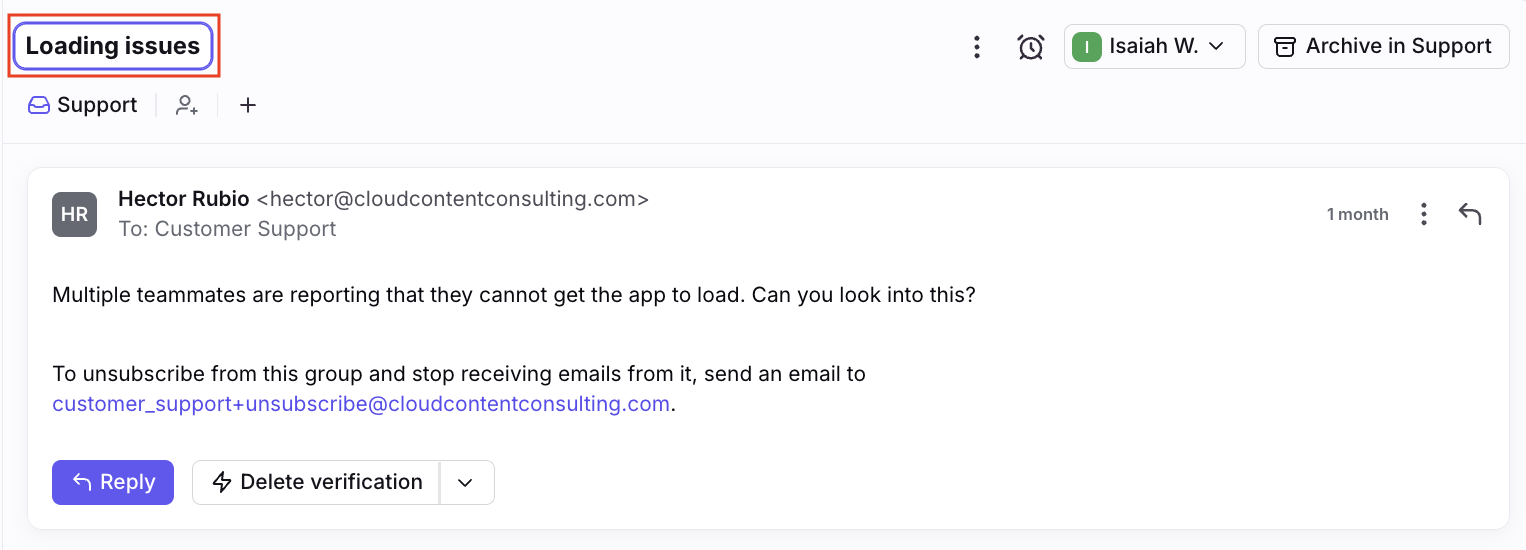Expand the chevron beside Delete verification
The height and width of the screenshot is (550, 1526).
pos(465,482)
